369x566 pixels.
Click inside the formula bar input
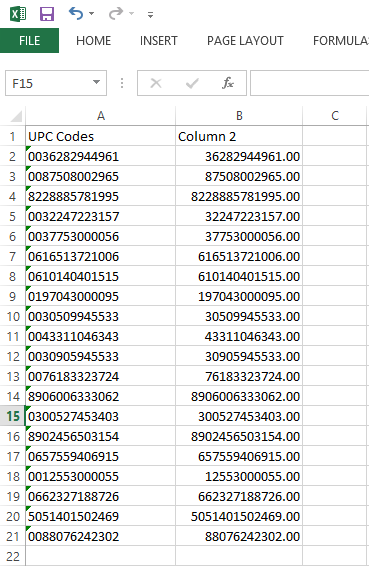(x=309, y=83)
